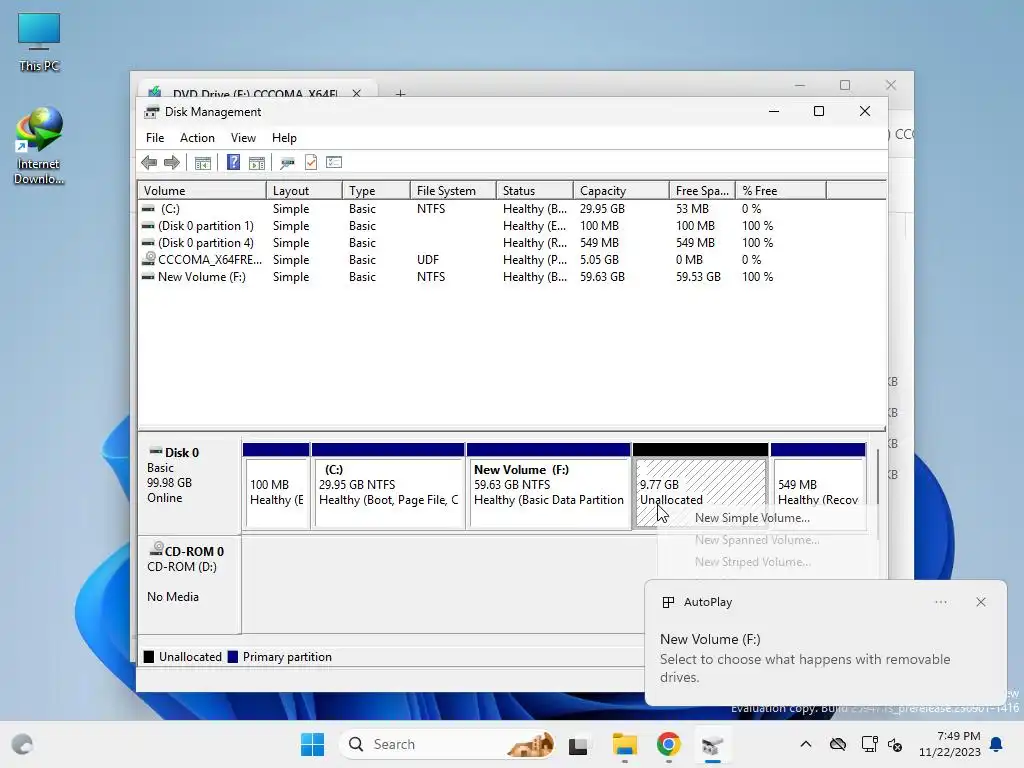This screenshot has height=768, width=1024.
Task: Open This PC desktop icon
Action: click(39, 42)
